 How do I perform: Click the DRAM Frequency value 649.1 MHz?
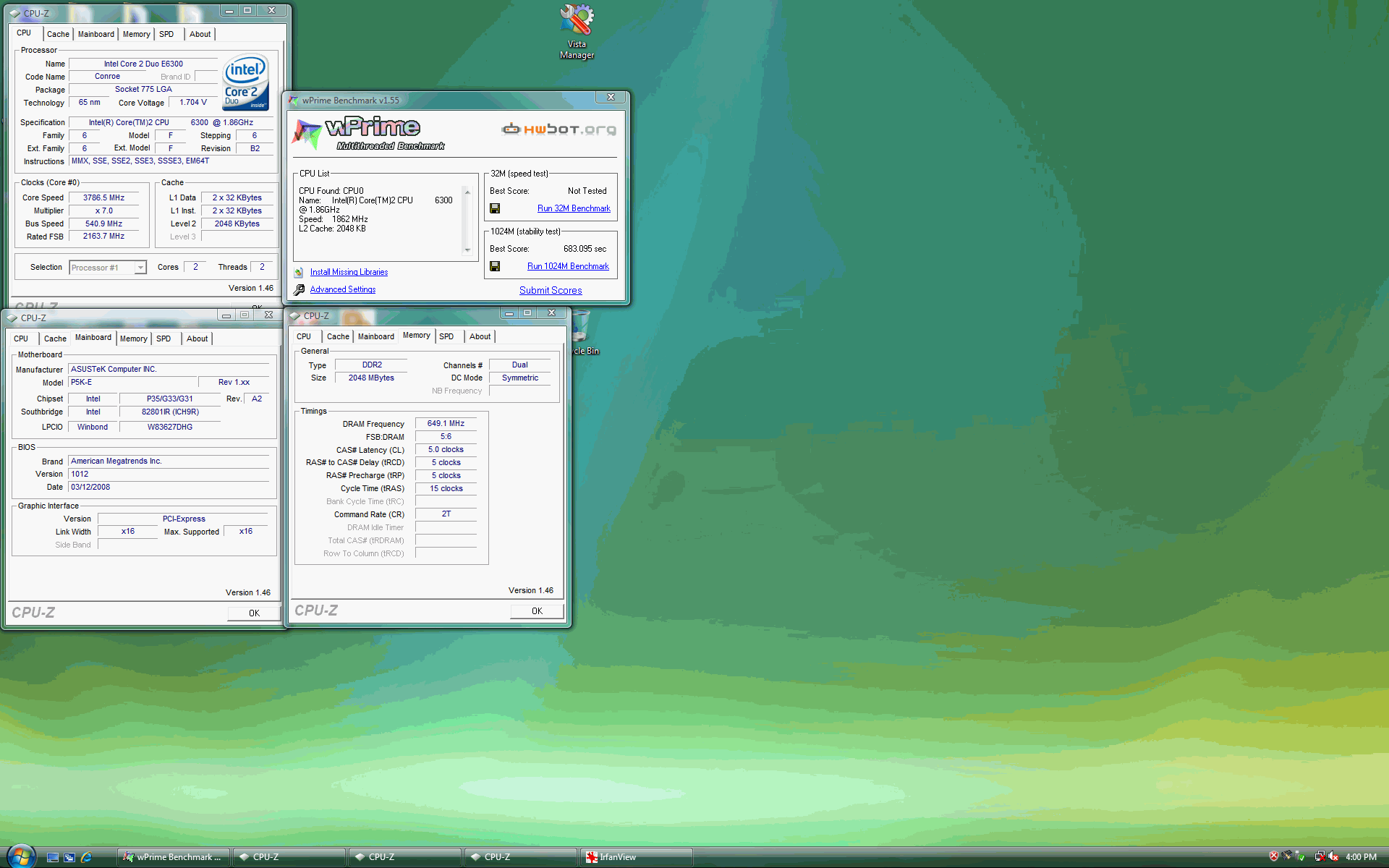click(446, 423)
